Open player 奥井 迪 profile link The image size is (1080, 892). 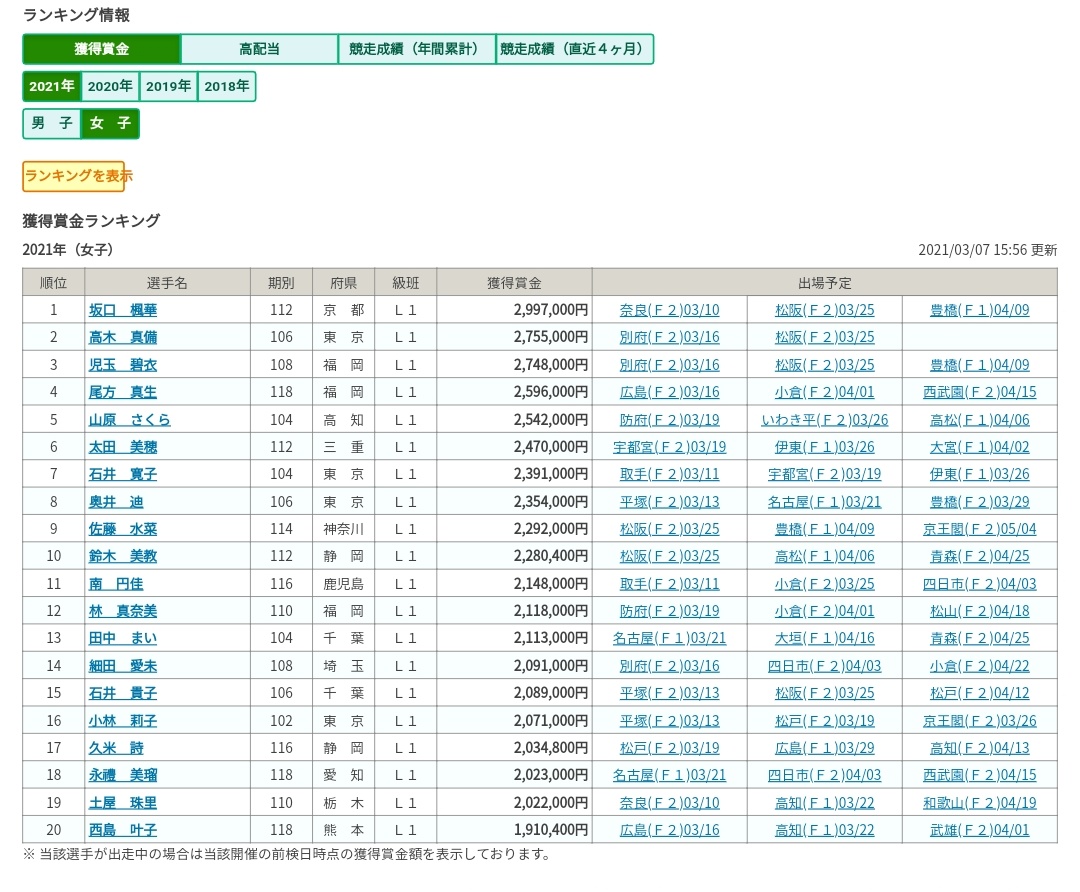click(116, 501)
